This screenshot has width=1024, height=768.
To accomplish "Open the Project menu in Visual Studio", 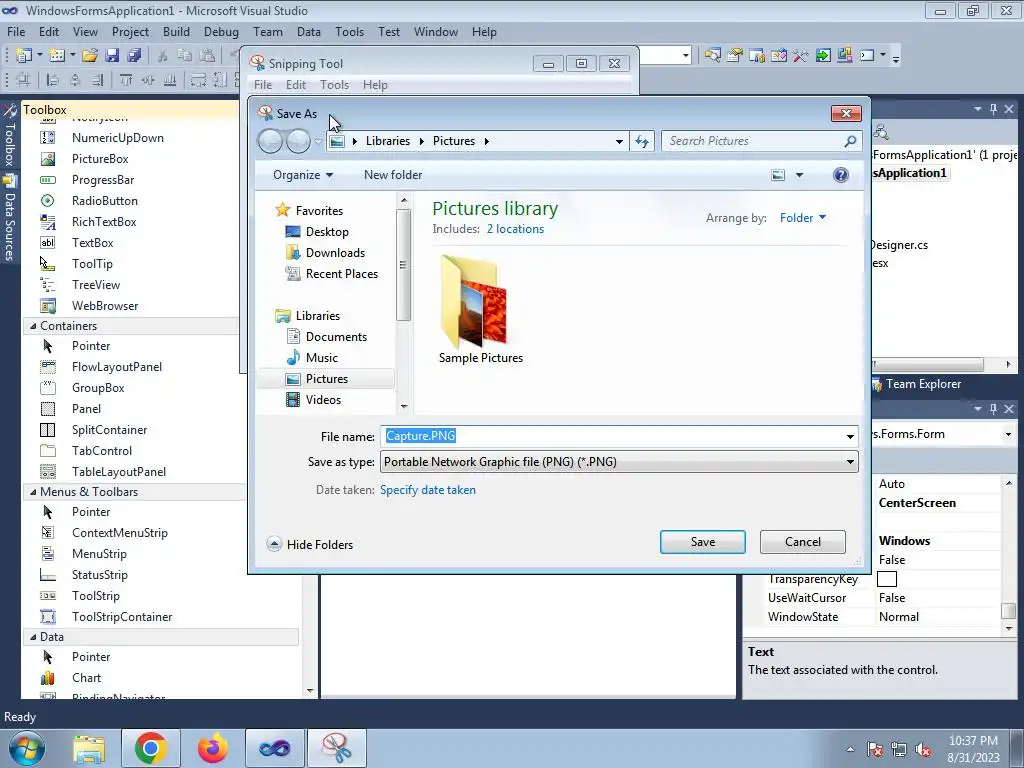I will (130, 32).
